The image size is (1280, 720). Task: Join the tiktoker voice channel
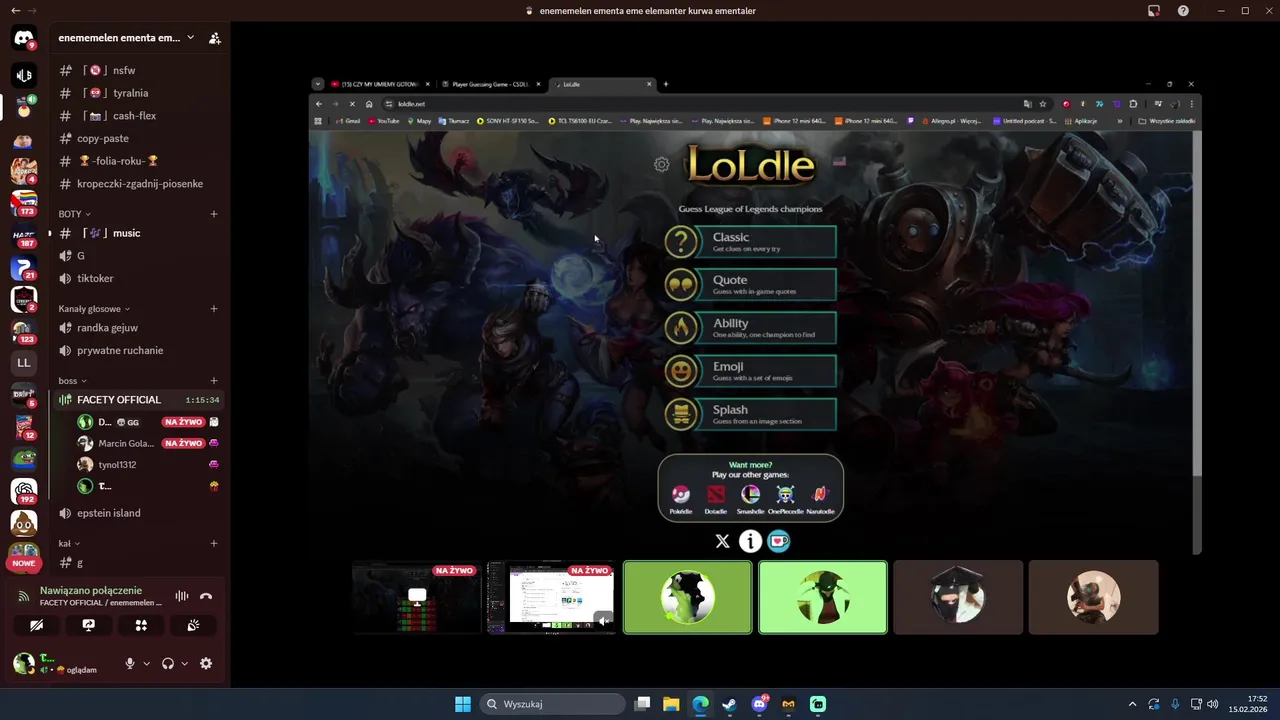coord(140,278)
